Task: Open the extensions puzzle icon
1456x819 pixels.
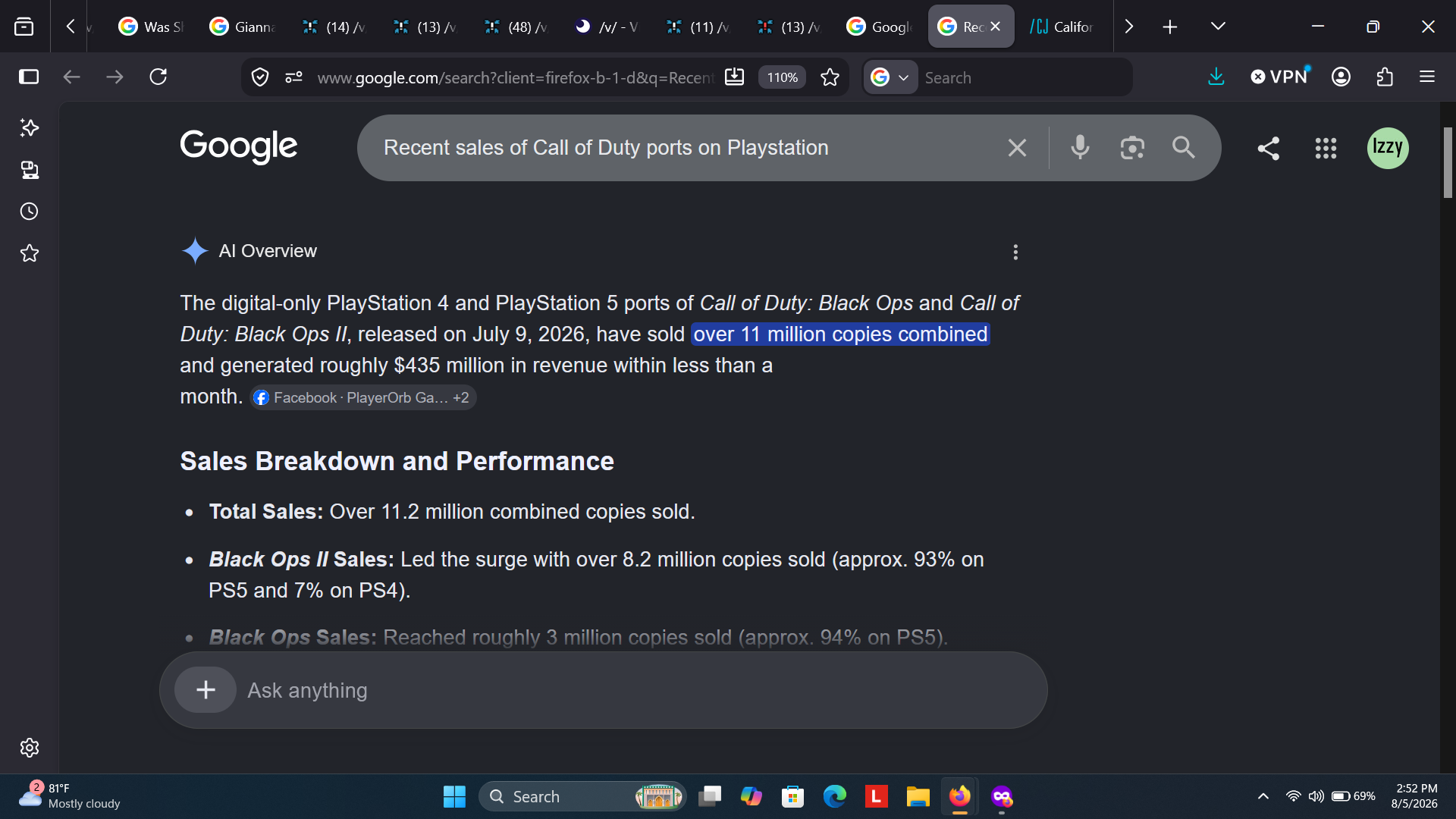Action: coord(1385,77)
